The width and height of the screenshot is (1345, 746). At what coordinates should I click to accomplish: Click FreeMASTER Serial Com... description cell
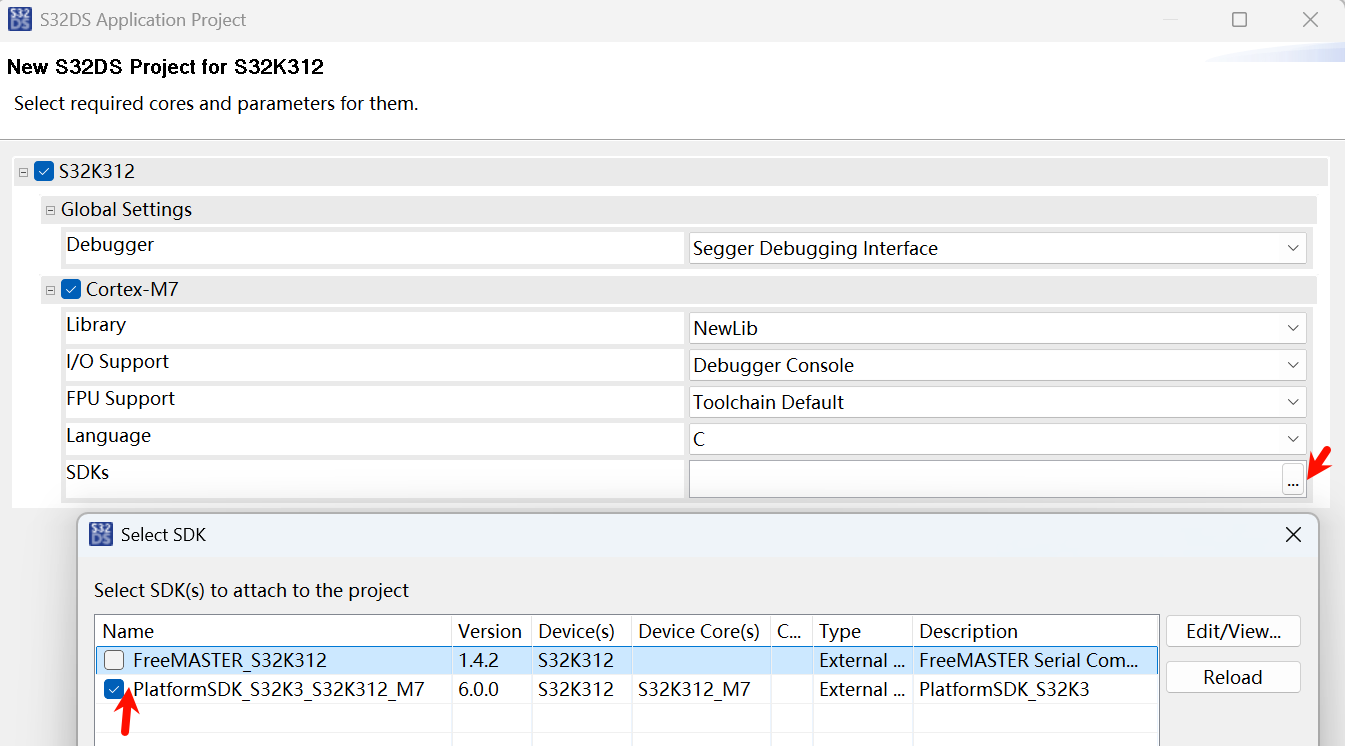1029,660
